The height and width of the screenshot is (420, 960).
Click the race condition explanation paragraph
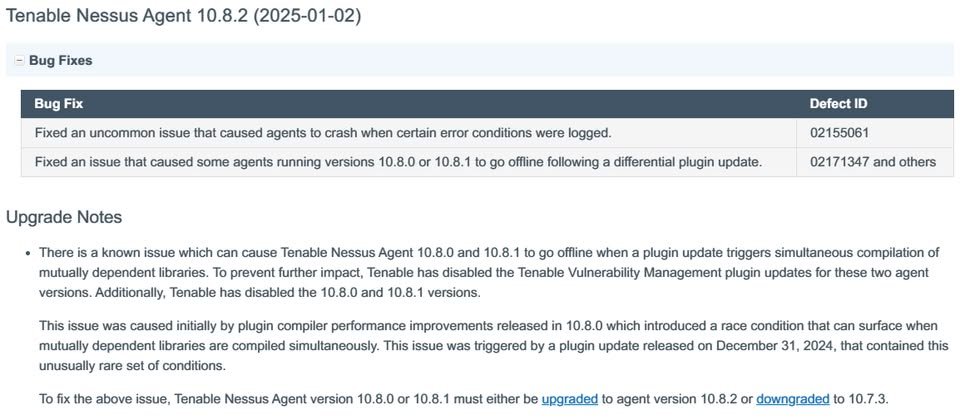pyautogui.click(x=493, y=346)
